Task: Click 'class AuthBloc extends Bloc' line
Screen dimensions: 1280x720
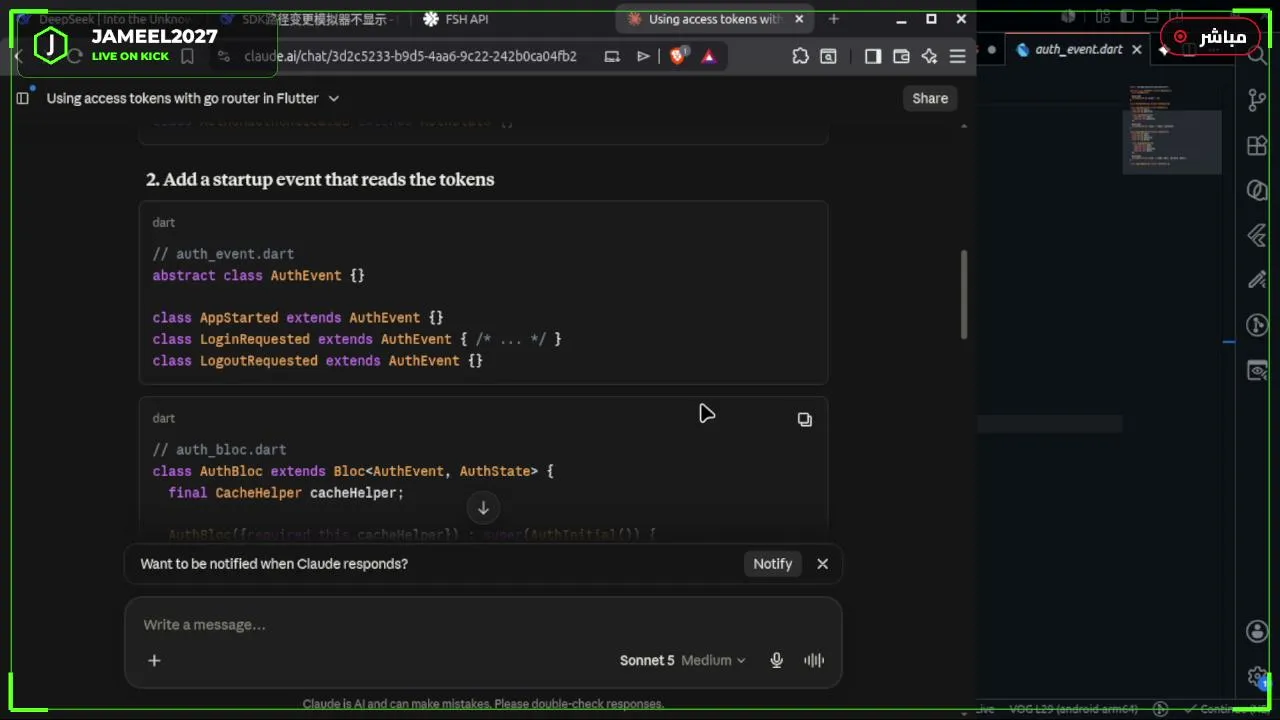Action: click(353, 471)
